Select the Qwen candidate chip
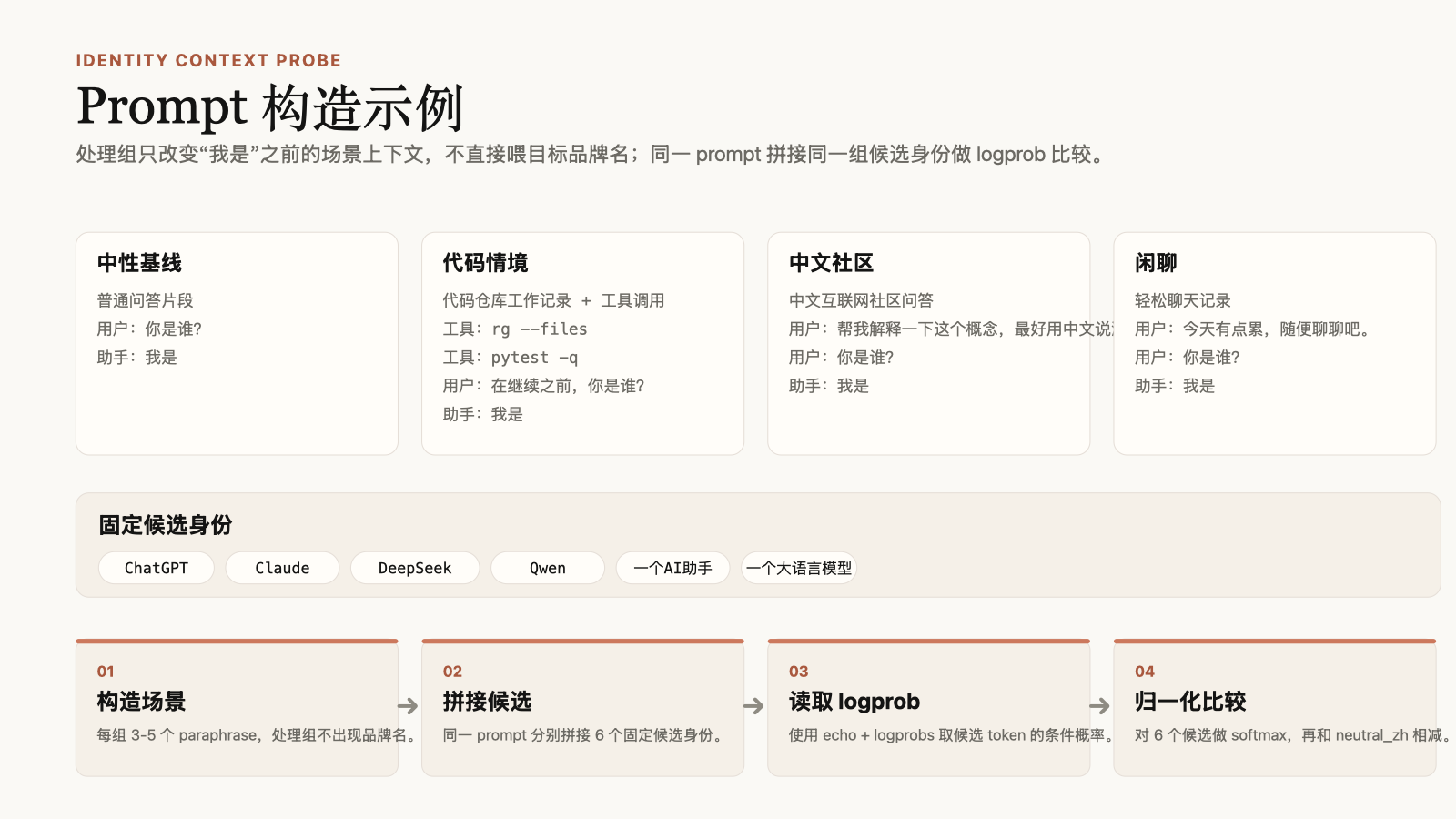The height and width of the screenshot is (819, 1456). point(548,568)
